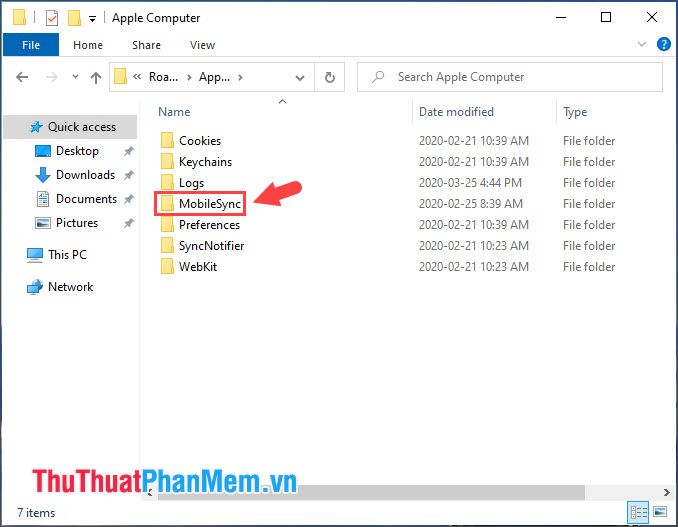This screenshot has height=527, width=678.
Task: Open the address bar history dropdown
Action: [300, 78]
